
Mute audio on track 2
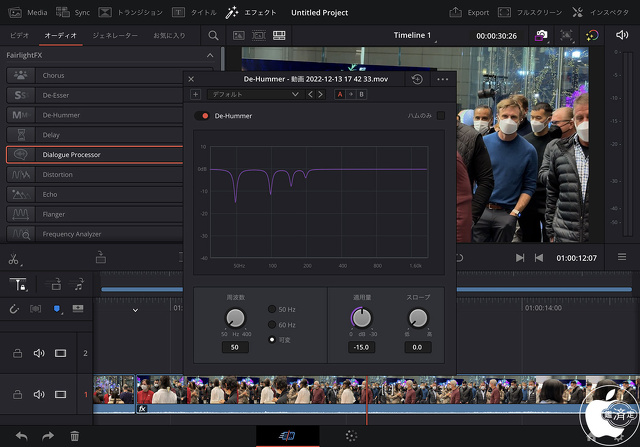39,353
